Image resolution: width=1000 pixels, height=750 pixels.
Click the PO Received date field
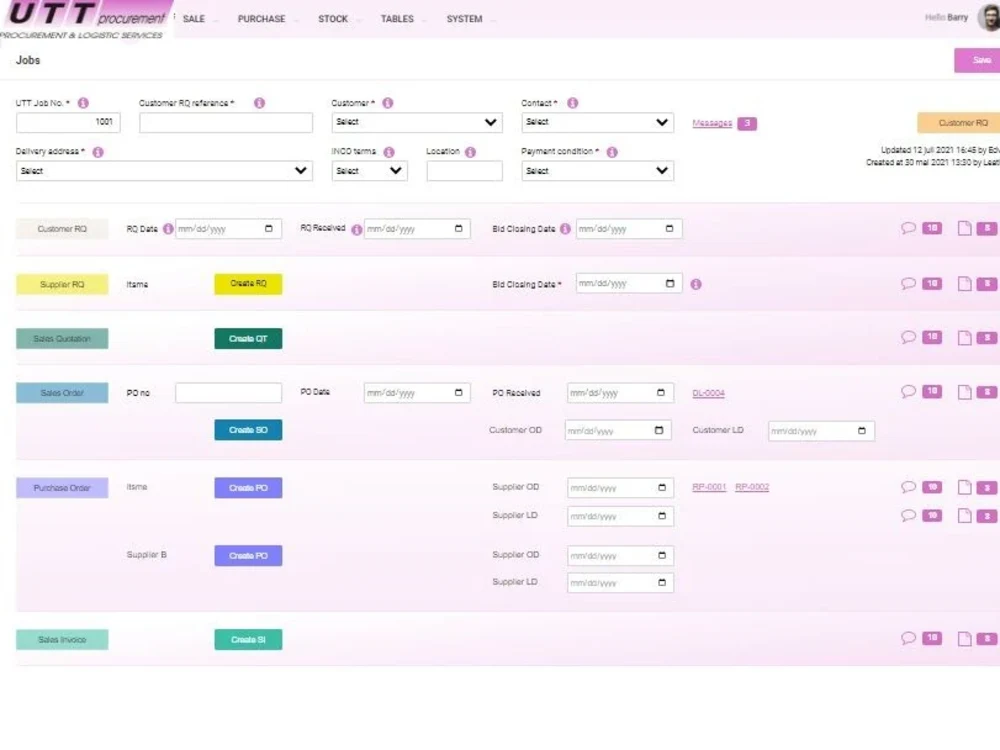[620, 393]
